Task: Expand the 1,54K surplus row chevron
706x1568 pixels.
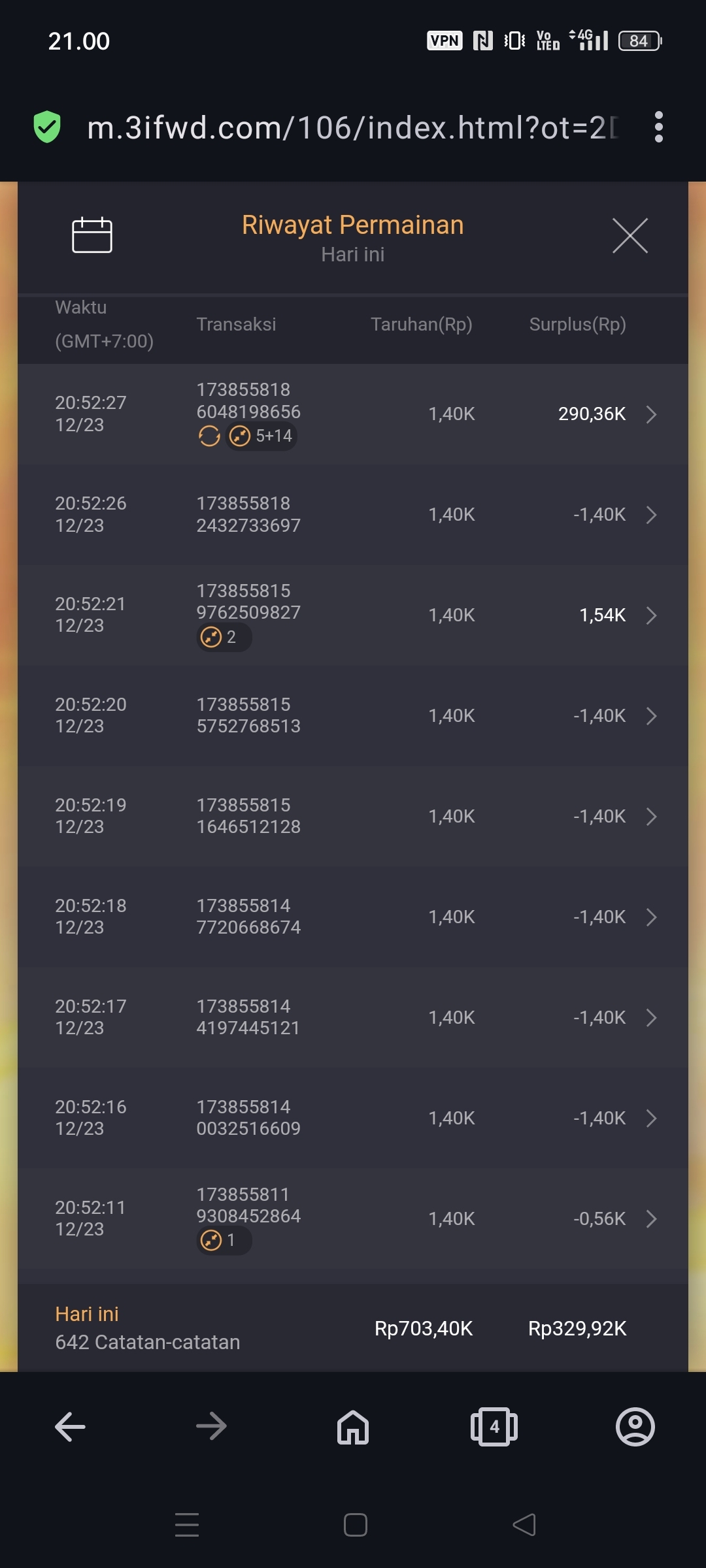Action: 651,615
